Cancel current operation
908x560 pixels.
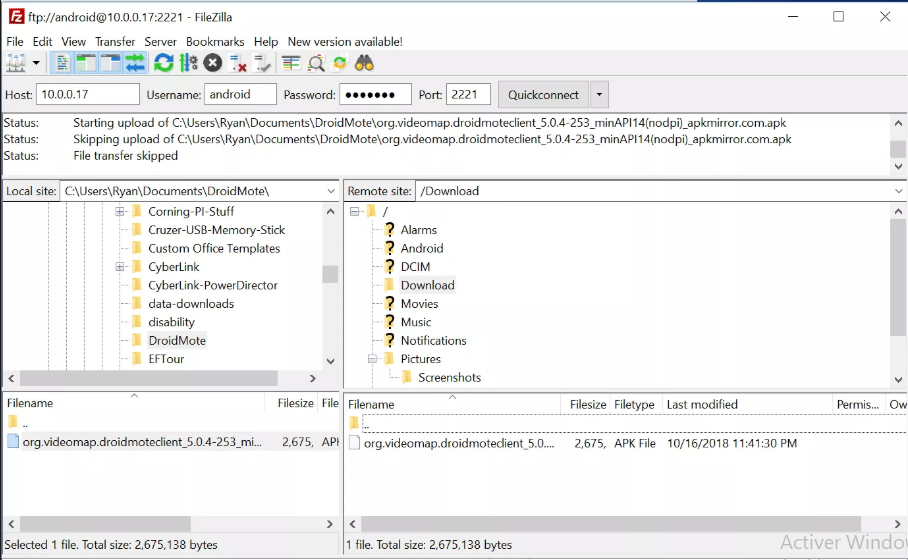click(213, 63)
